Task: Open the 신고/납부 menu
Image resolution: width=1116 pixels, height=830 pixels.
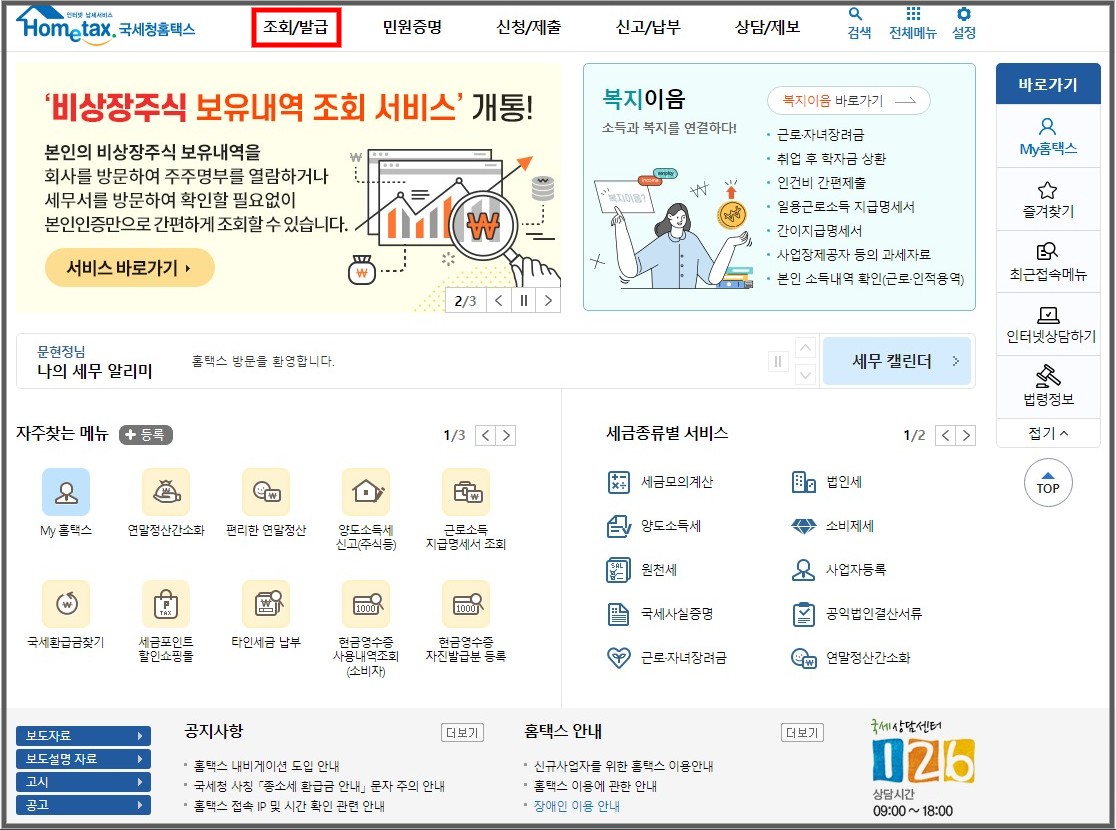Action: click(648, 28)
